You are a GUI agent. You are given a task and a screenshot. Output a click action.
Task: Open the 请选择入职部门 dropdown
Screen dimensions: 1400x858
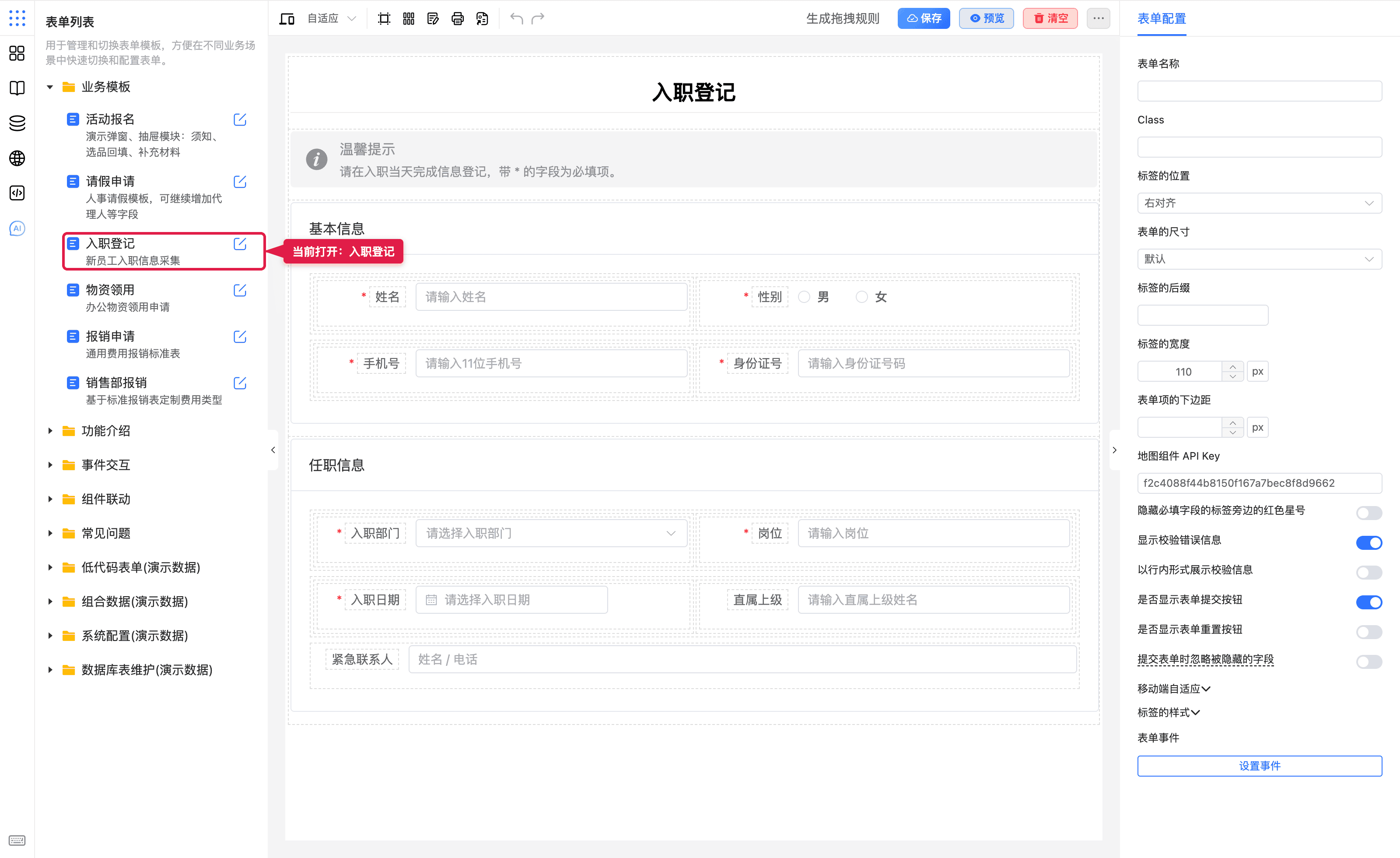[551, 533]
